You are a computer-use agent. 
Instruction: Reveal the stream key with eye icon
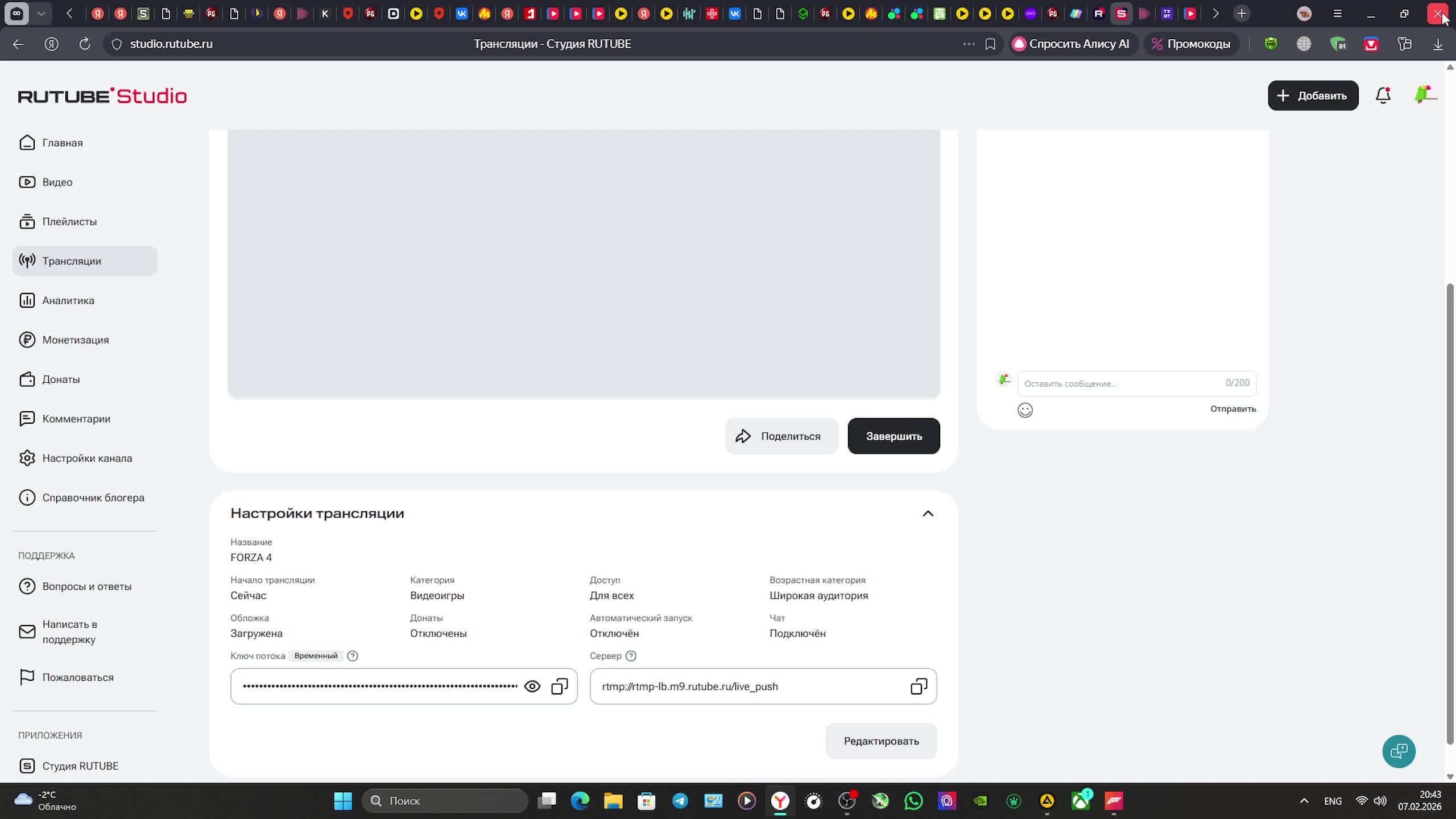[532, 686]
